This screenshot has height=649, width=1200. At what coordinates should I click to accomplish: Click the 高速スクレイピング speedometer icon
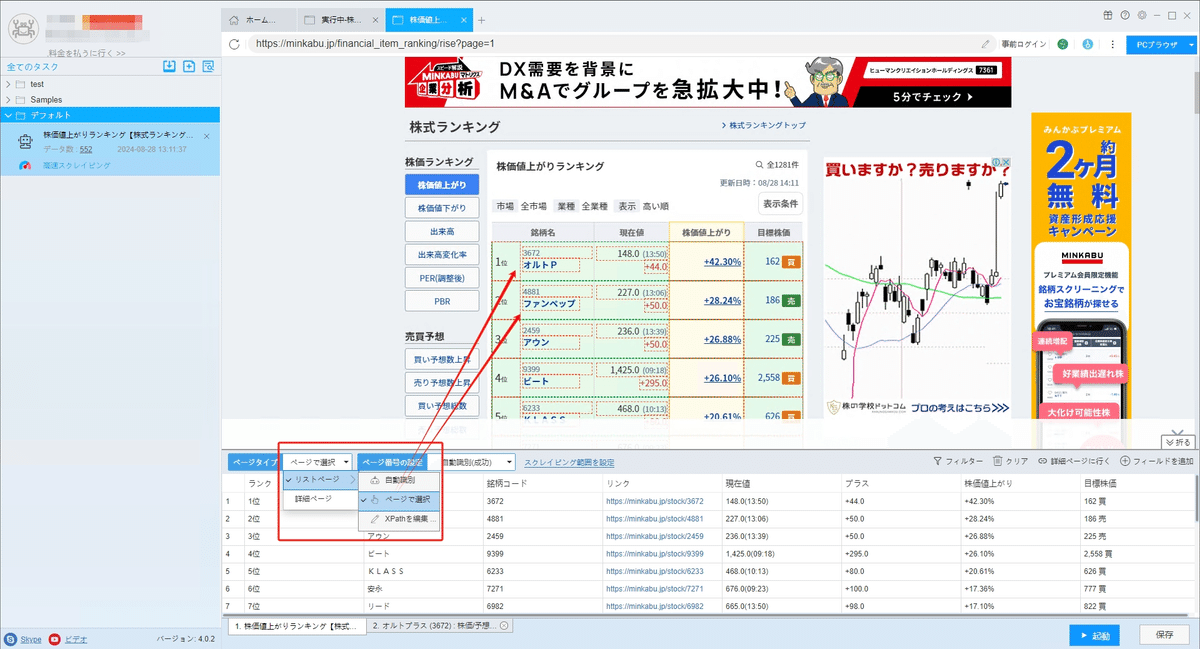point(27,166)
